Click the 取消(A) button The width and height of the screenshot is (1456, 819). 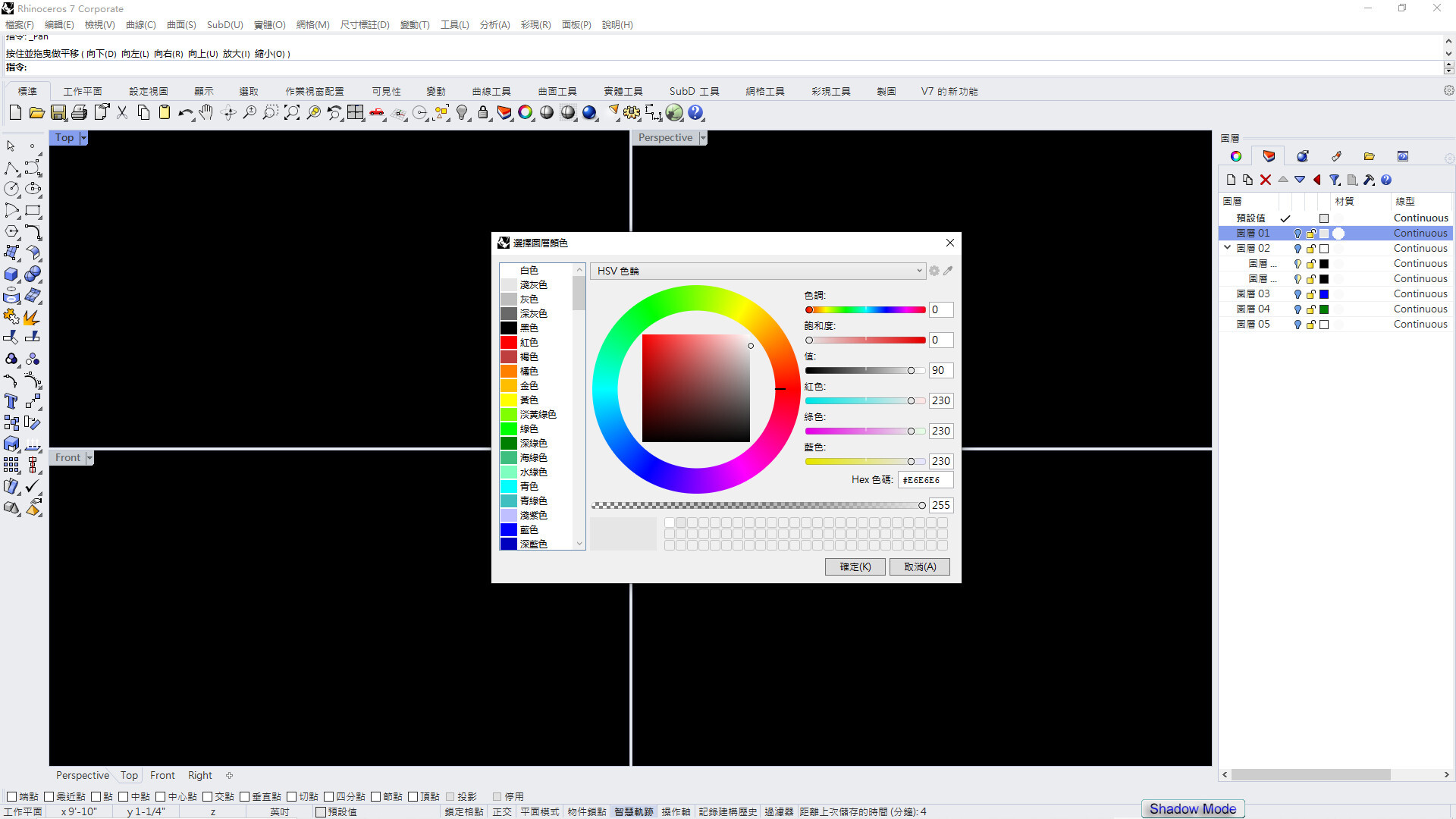pyautogui.click(x=920, y=566)
